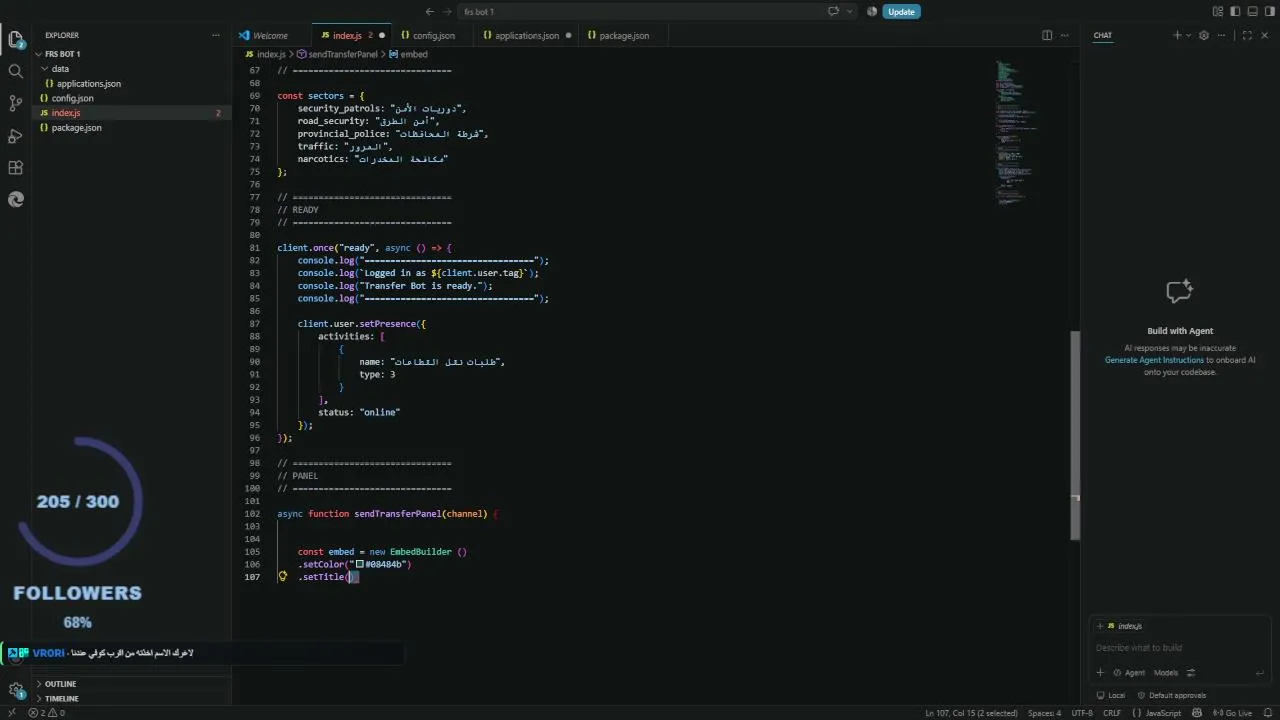Open the new chat dropdown chevron

pyautogui.click(x=1188, y=35)
